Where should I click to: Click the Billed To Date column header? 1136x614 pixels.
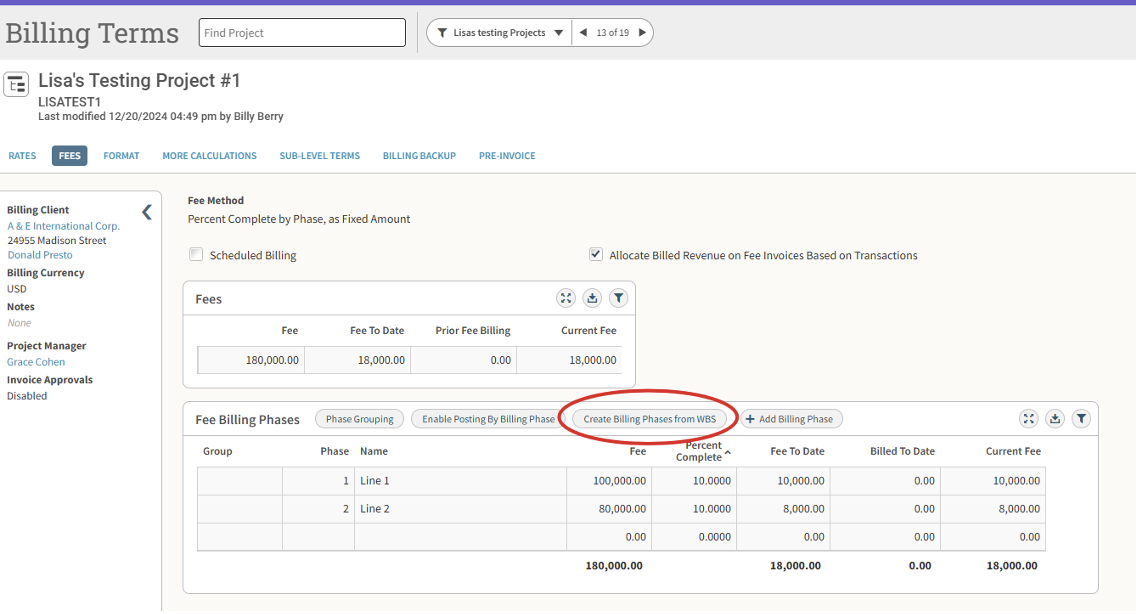(903, 451)
